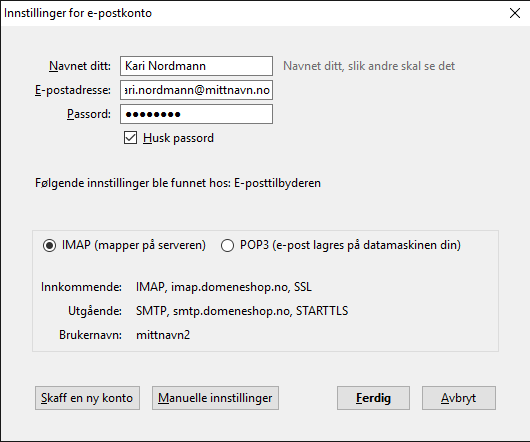
Task: Close the Innstillinger for e-postkonto dialog
Action: pos(514,13)
